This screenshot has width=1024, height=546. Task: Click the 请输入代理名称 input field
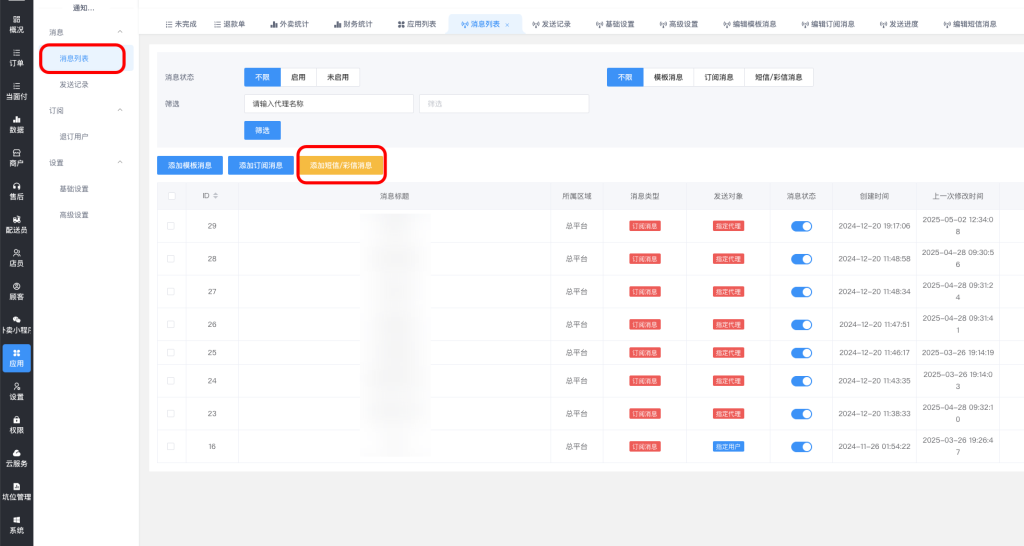point(328,104)
